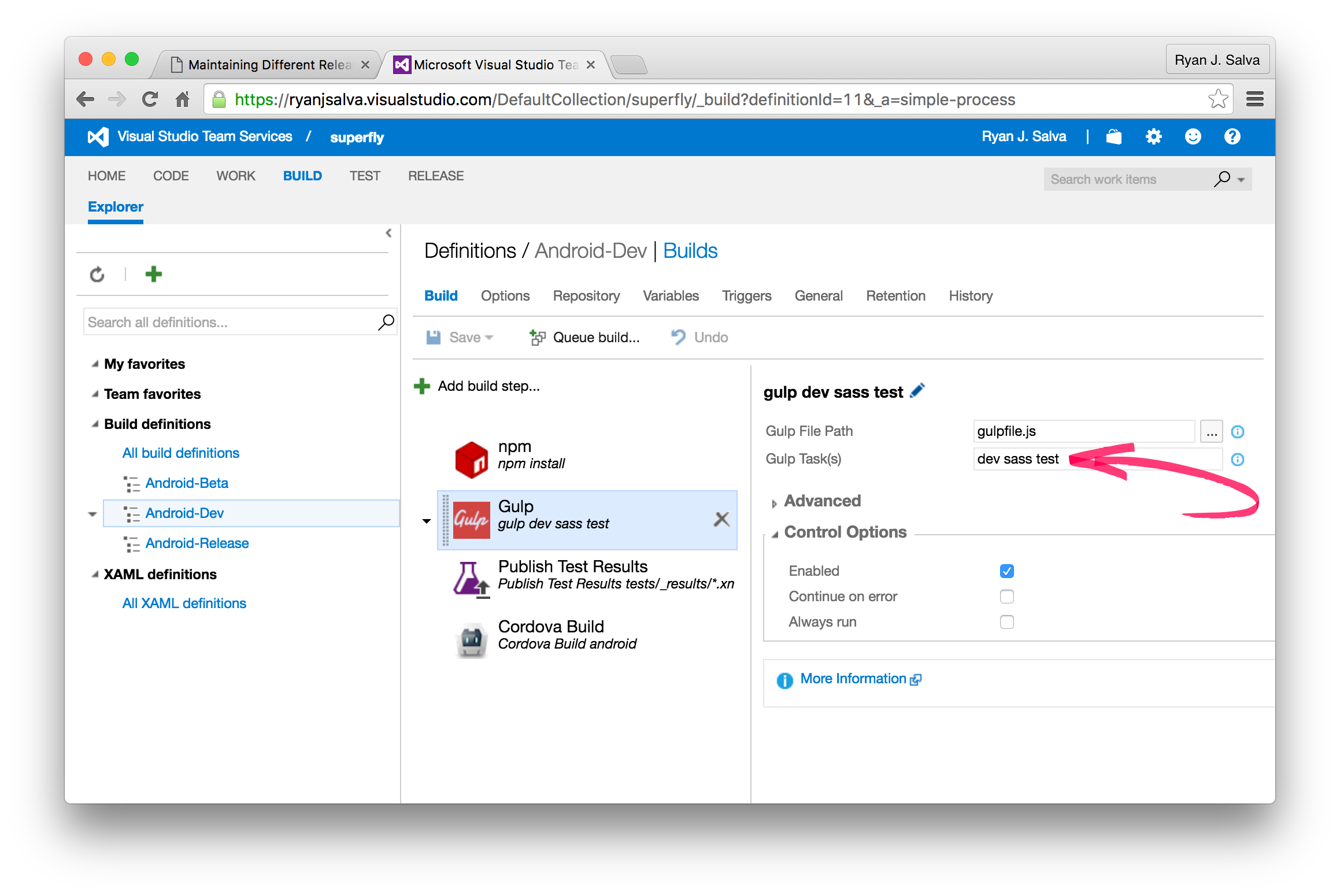
Task: Show info for Gulp File Path
Action: point(1237,431)
